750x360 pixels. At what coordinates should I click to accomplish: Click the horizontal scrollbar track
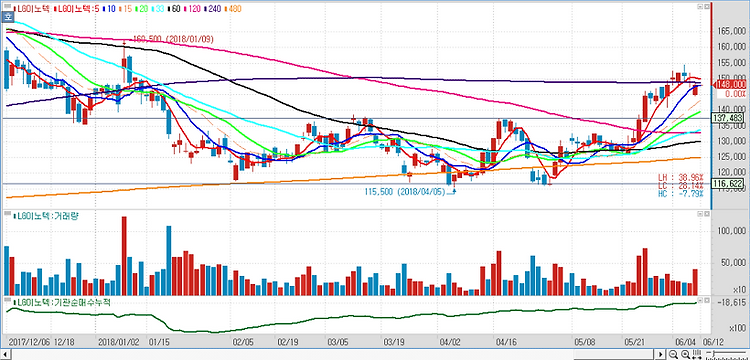(330, 355)
